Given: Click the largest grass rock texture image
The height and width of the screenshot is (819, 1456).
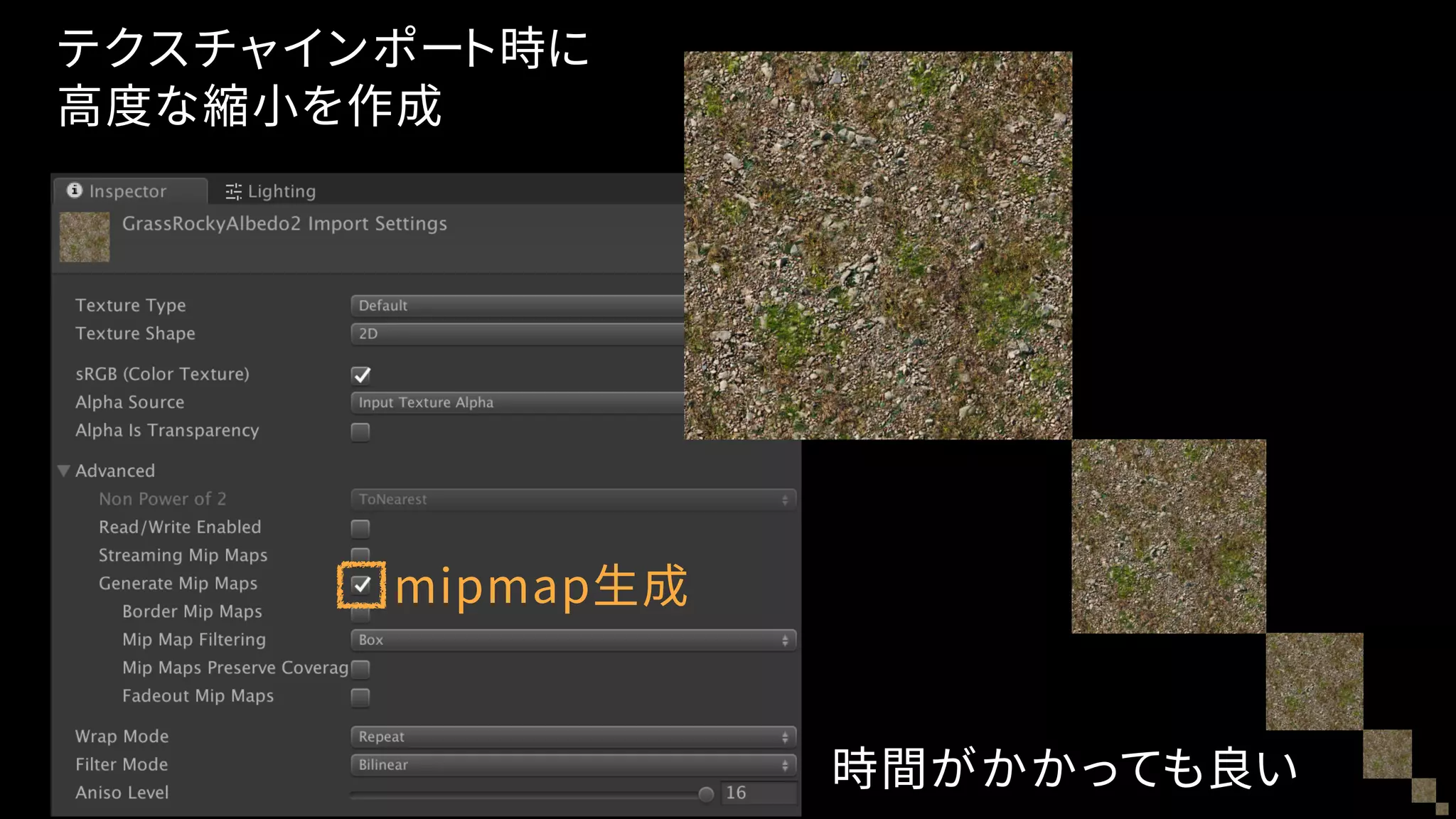Looking at the screenshot, I should tap(878, 245).
